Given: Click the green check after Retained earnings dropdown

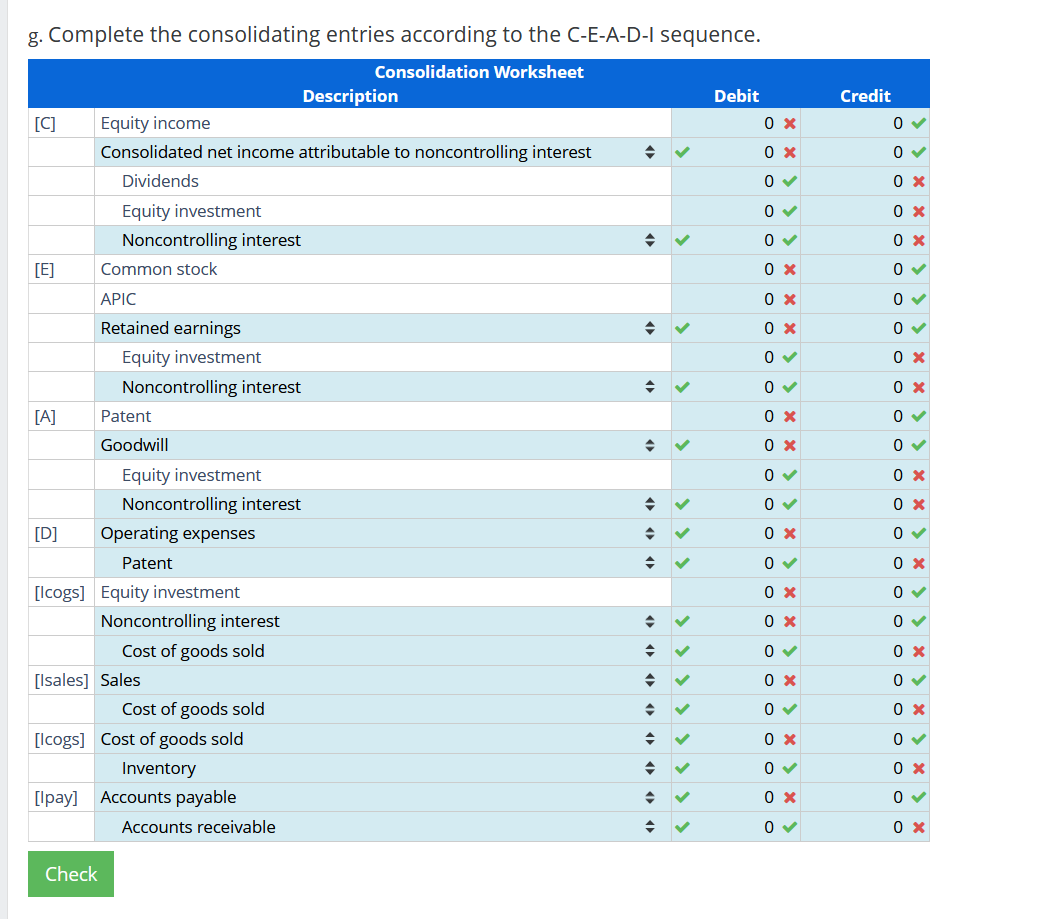Looking at the screenshot, I should pos(682,328).
